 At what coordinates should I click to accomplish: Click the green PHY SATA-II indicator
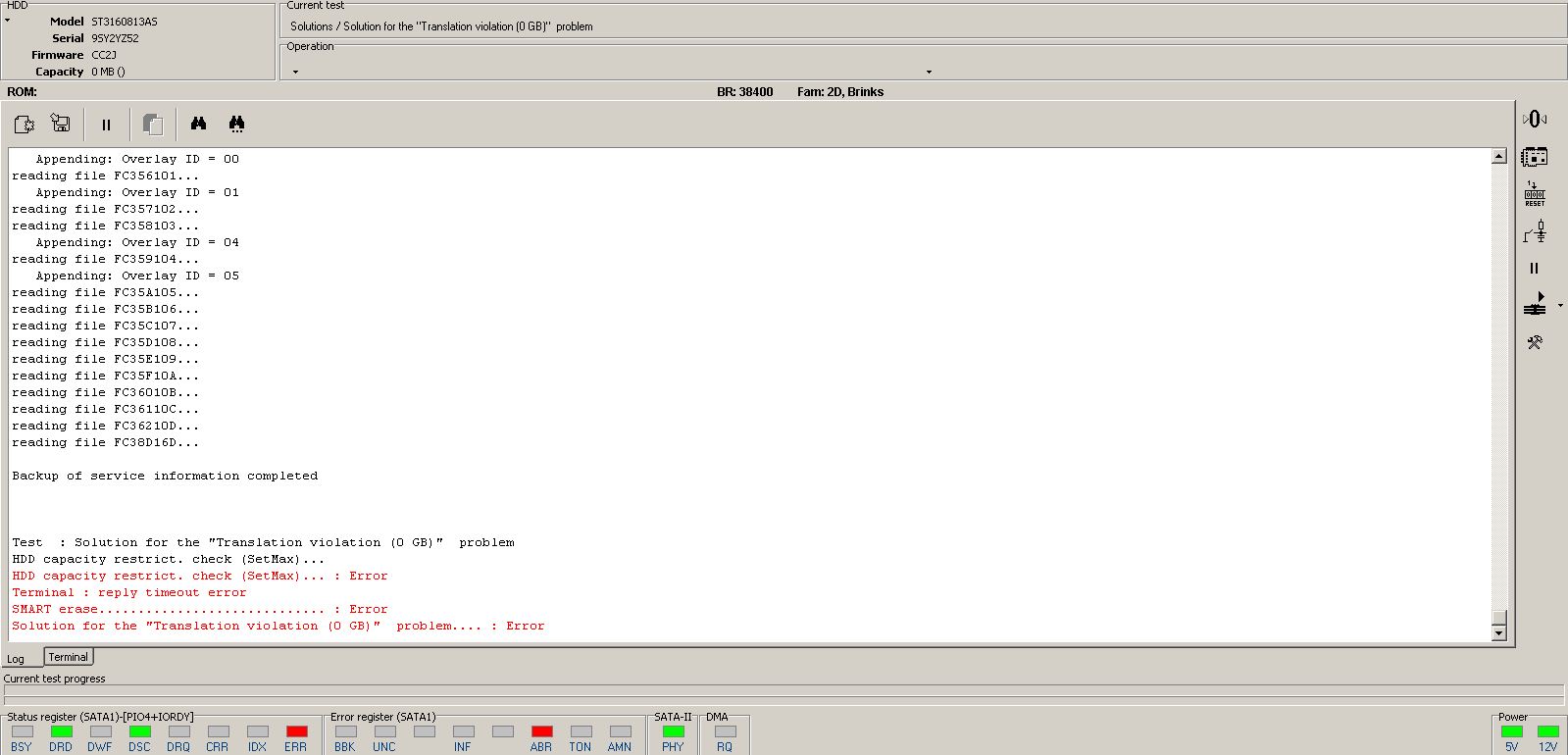coord(673,731)
